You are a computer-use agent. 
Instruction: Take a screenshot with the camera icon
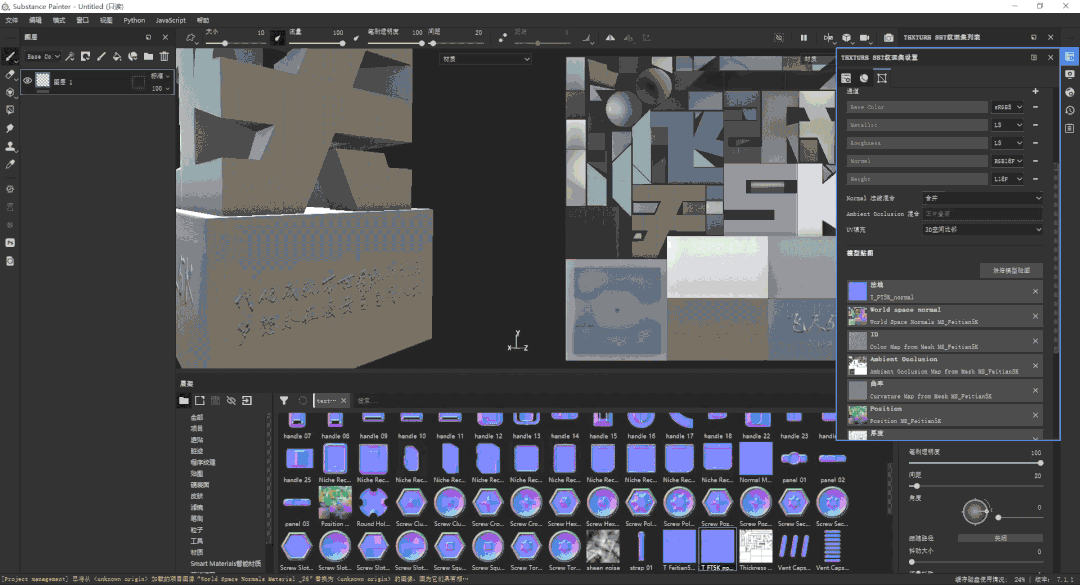click(x=889, y=38)
